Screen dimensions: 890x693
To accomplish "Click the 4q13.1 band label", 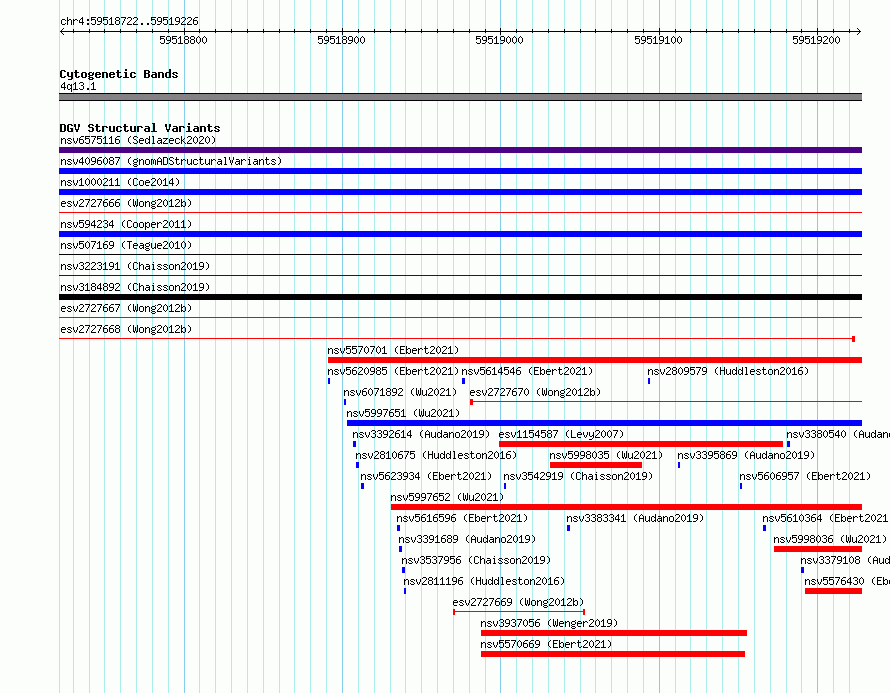I will point(78,86).
